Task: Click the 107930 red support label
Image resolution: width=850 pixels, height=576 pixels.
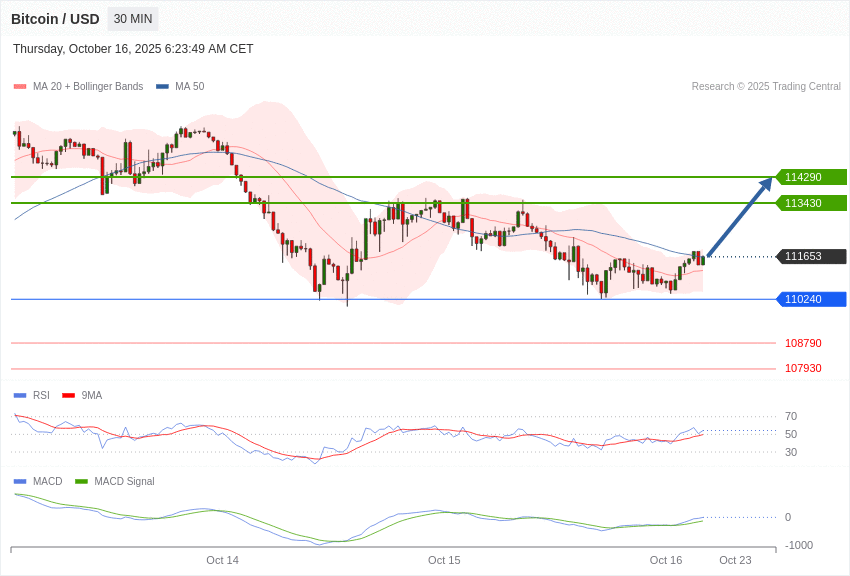Action: coord(803,368)
